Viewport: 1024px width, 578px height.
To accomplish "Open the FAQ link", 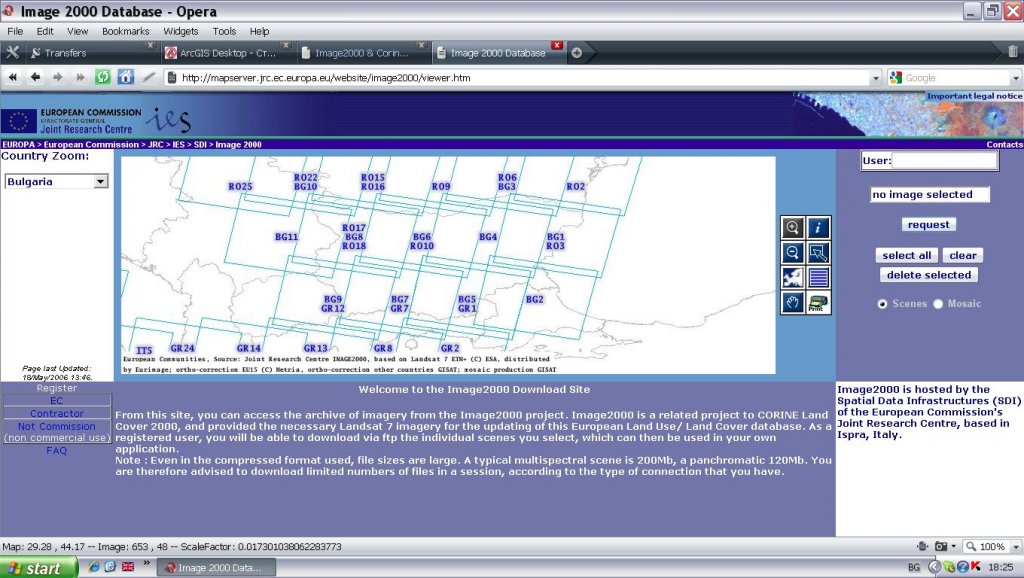I will (57, 451).
